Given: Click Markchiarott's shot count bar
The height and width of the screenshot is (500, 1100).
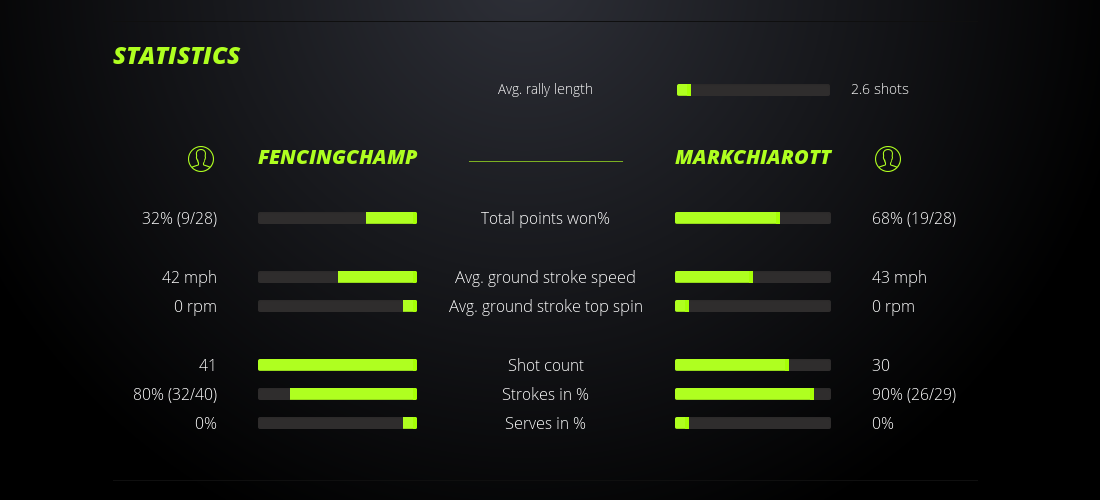Looking at the screenshot, I should (752, 365).
